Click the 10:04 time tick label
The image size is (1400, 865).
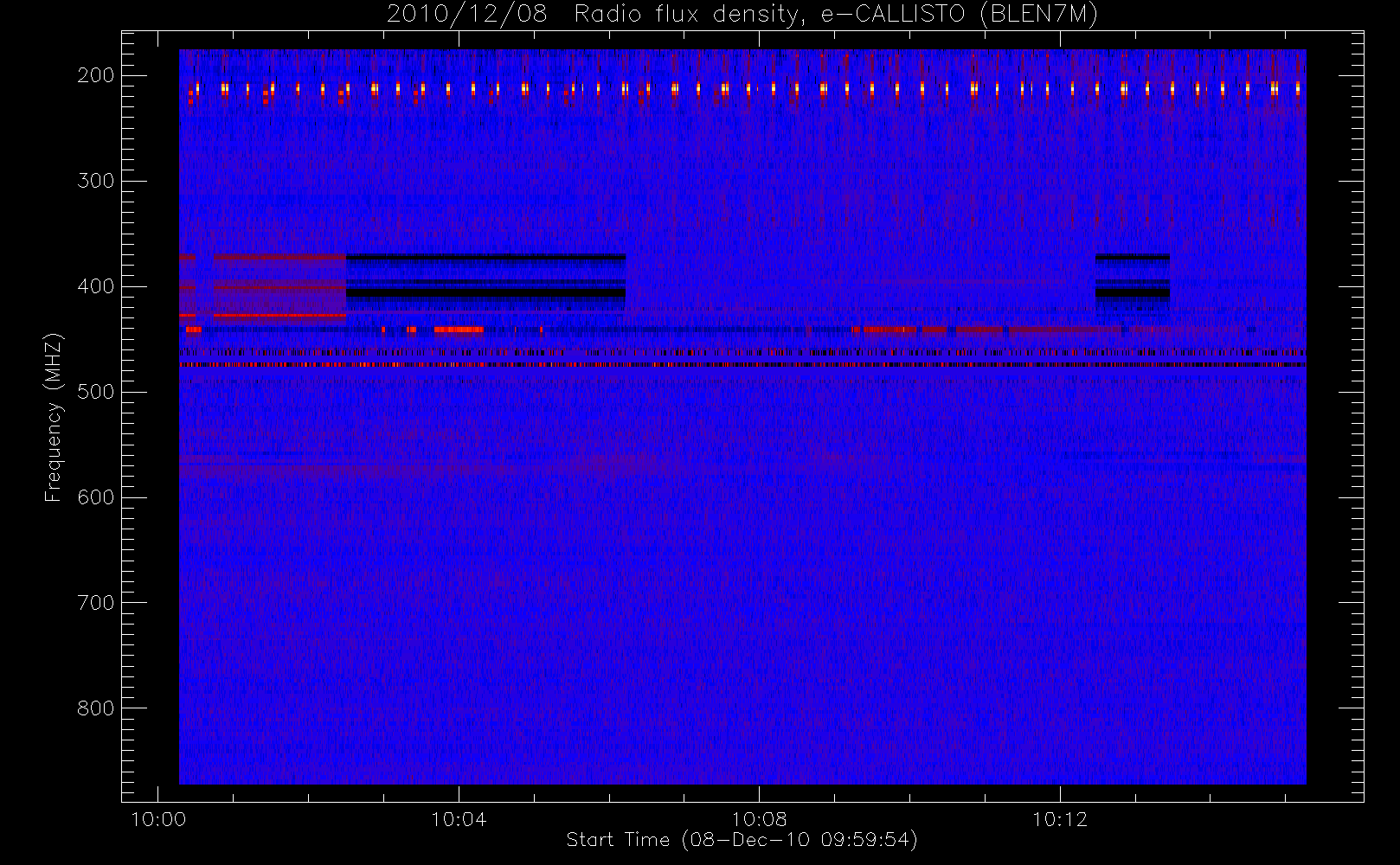(x=459, y=819)
